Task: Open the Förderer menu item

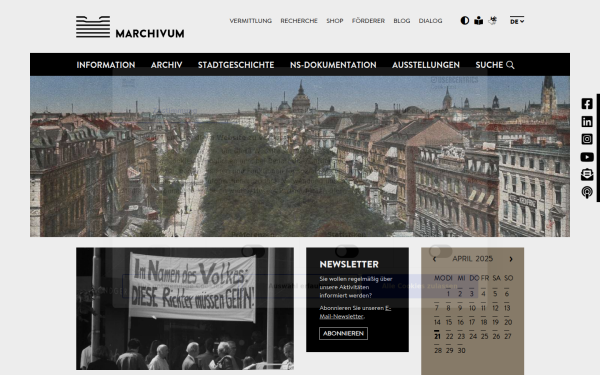Action: (x=368, y=21)
